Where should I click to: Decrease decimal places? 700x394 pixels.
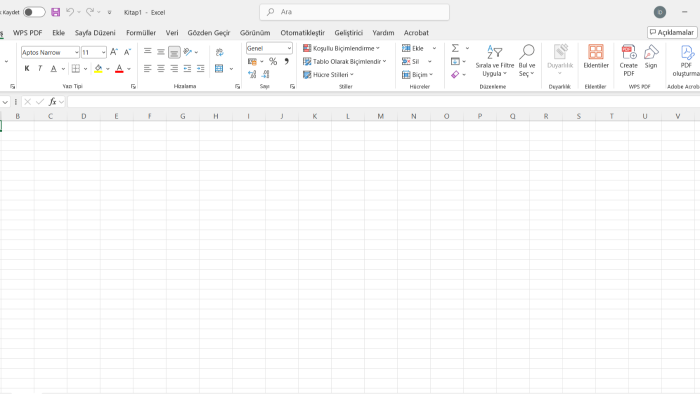[266, 74]
